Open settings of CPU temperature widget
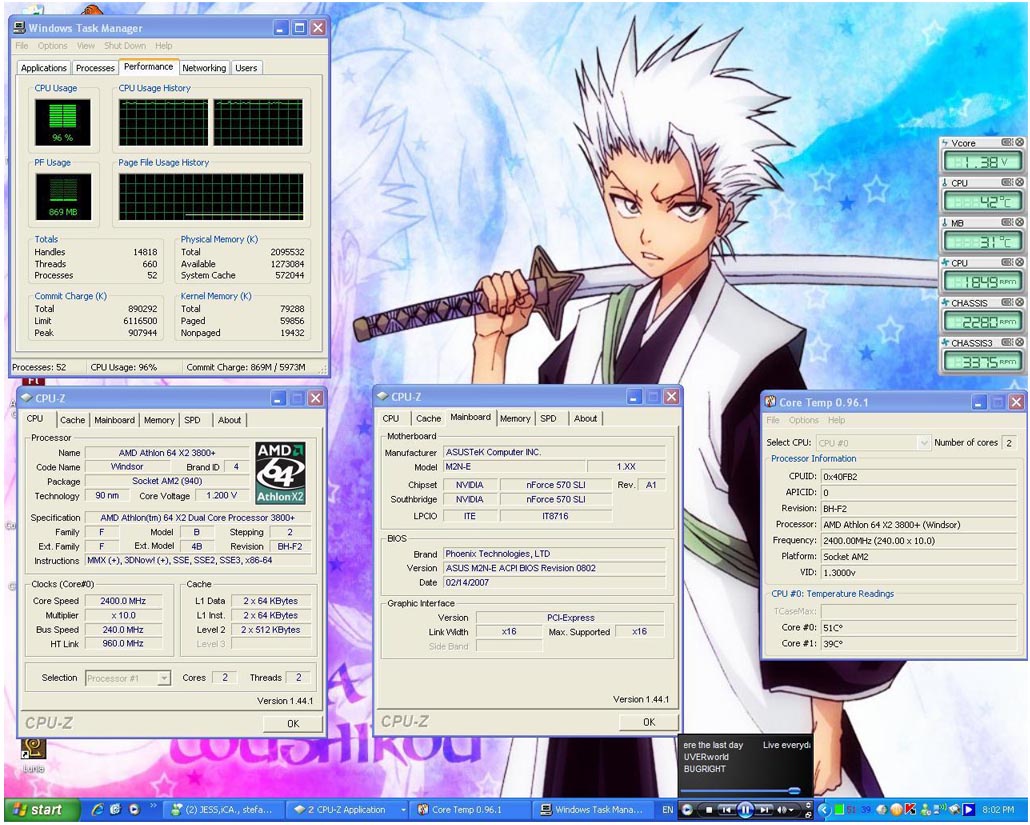This screenshot has height=825, width=1030. click(x=1007, y=182)
